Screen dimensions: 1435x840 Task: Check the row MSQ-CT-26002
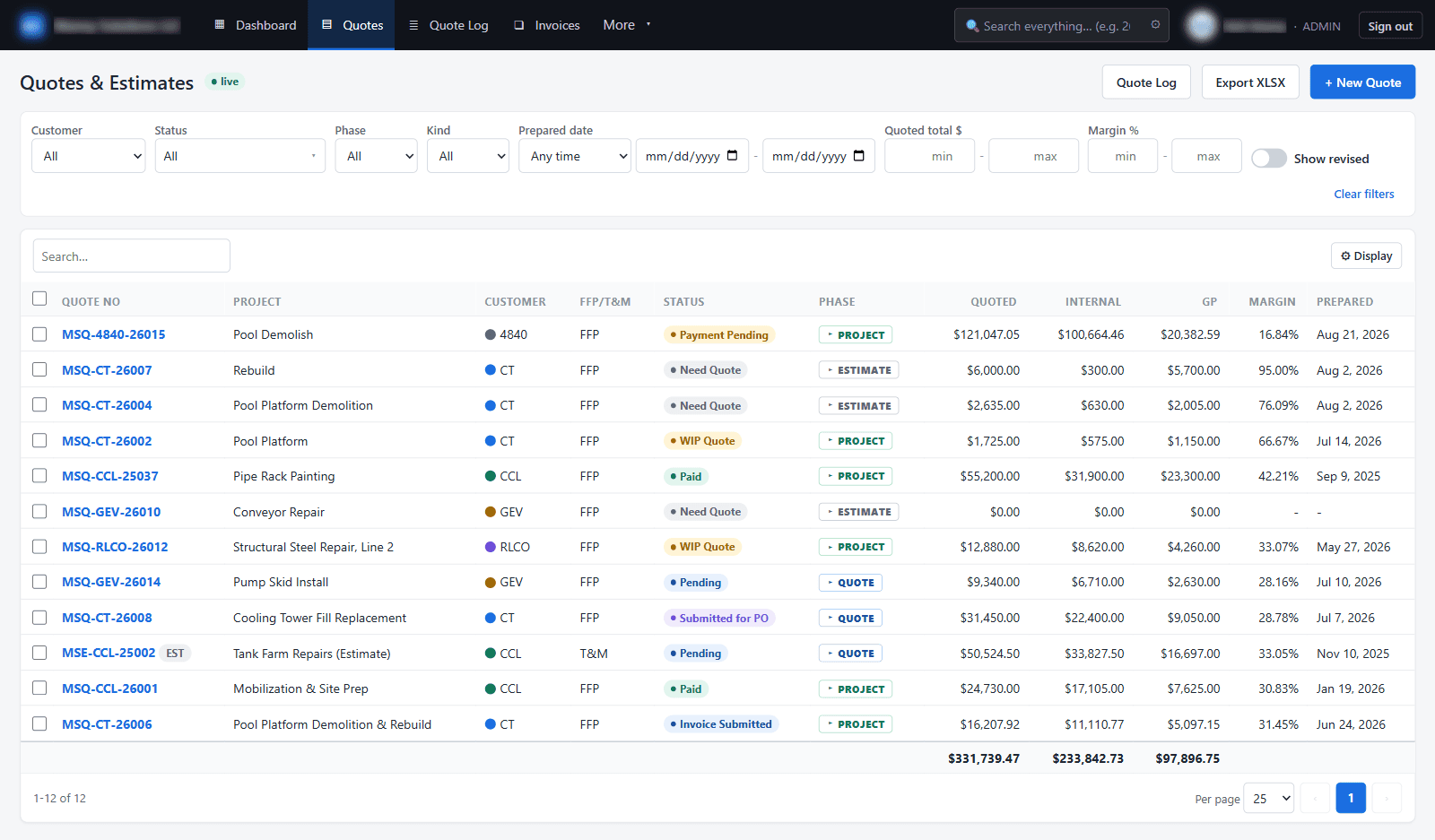click(x=39, y=440)
